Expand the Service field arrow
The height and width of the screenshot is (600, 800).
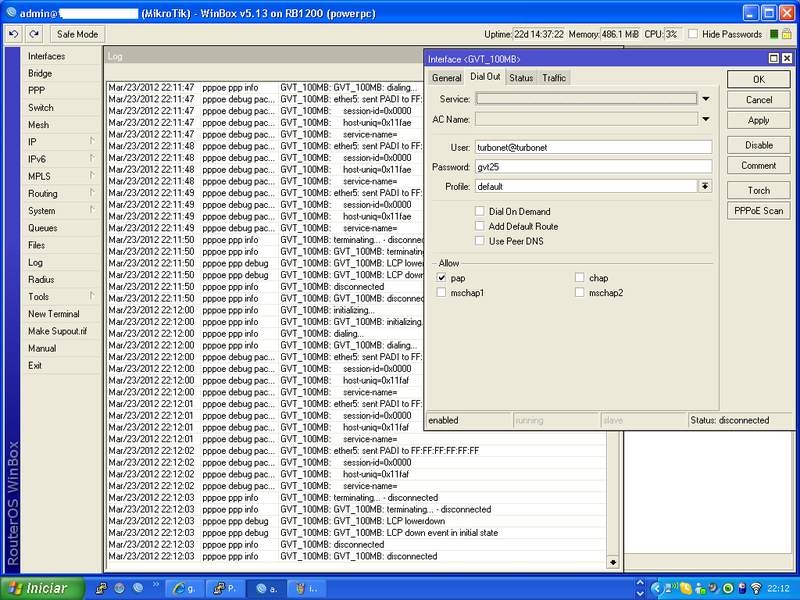(x=706, y=98)
